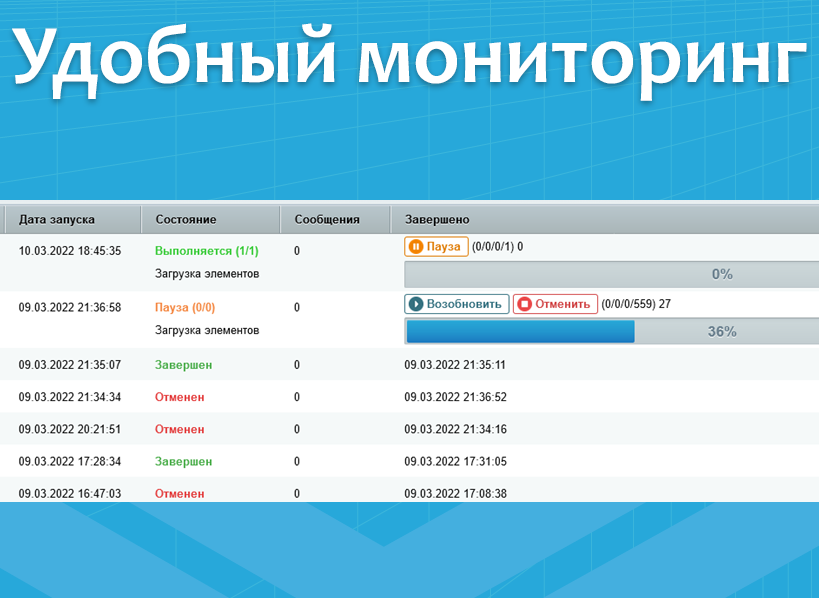Screen dimensions: 819x598
Task: Click the Завершено column header
Action: [436, 219]
